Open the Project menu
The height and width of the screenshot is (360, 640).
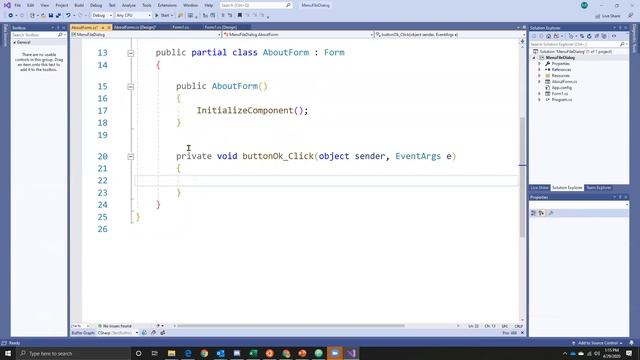click(62, 5)
